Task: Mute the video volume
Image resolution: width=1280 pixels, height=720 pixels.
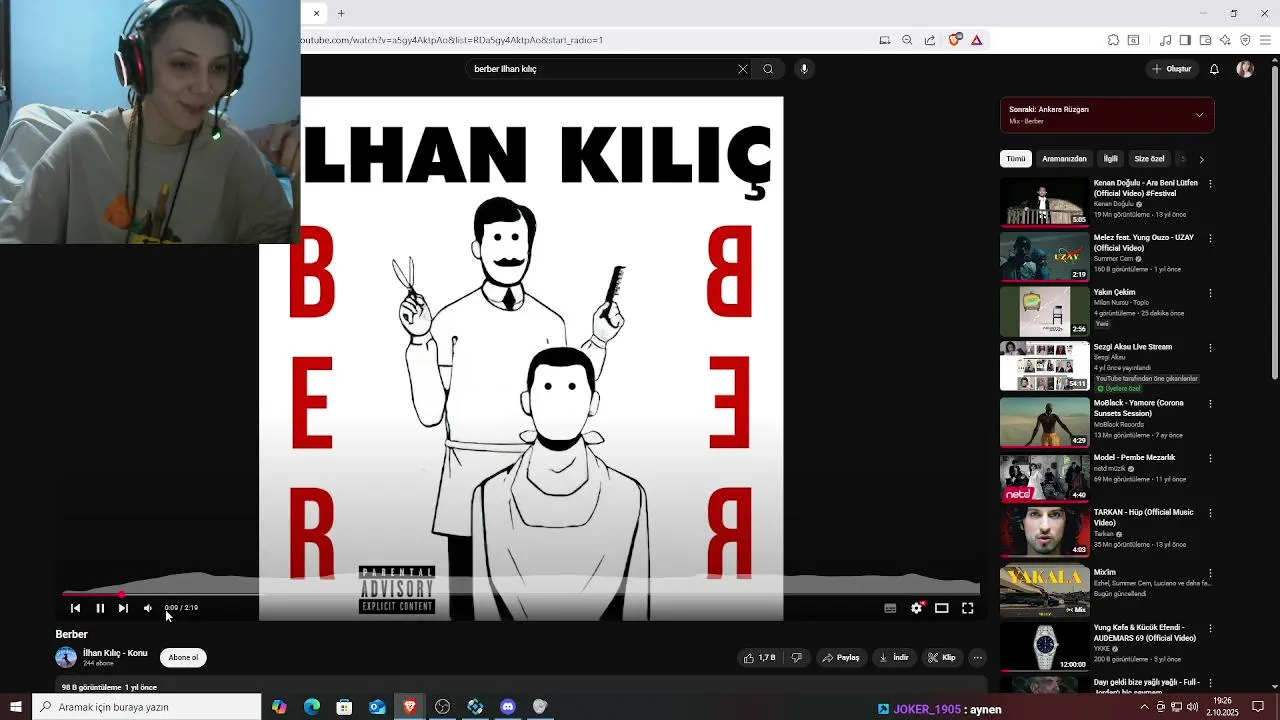Action: [x=148, y=608]
